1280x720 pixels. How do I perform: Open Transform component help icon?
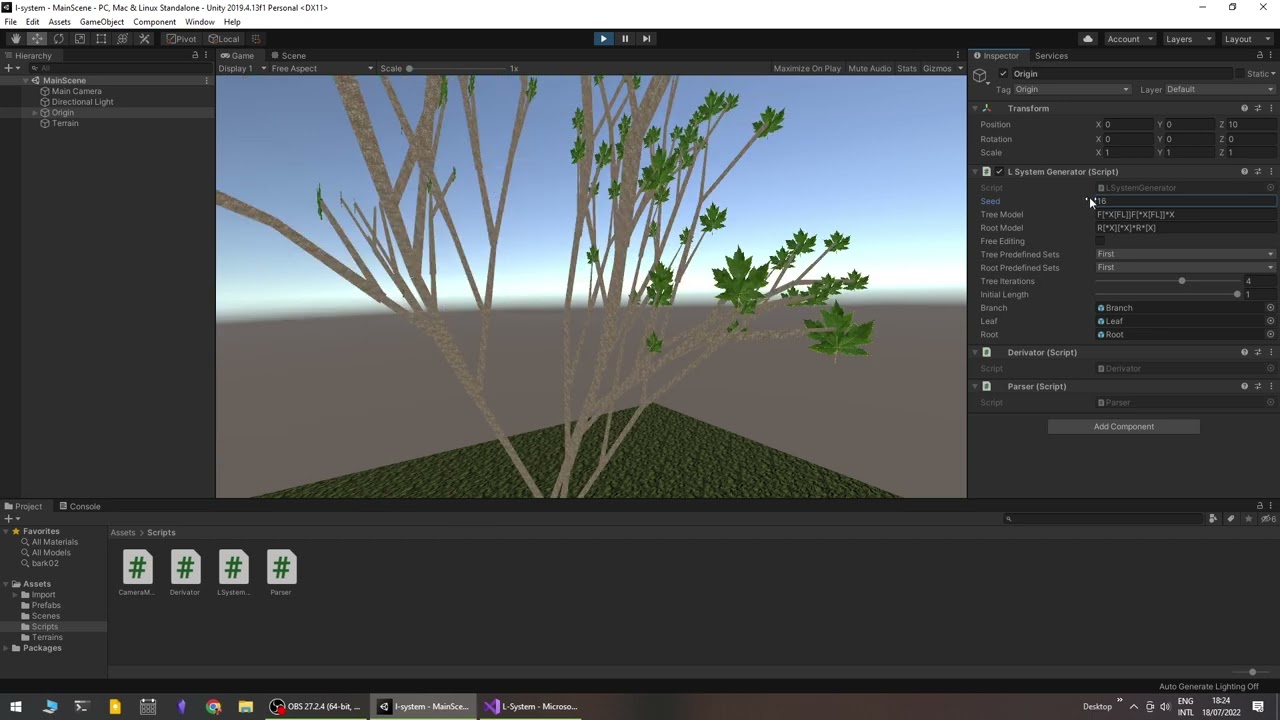(x=1245, y=108)
